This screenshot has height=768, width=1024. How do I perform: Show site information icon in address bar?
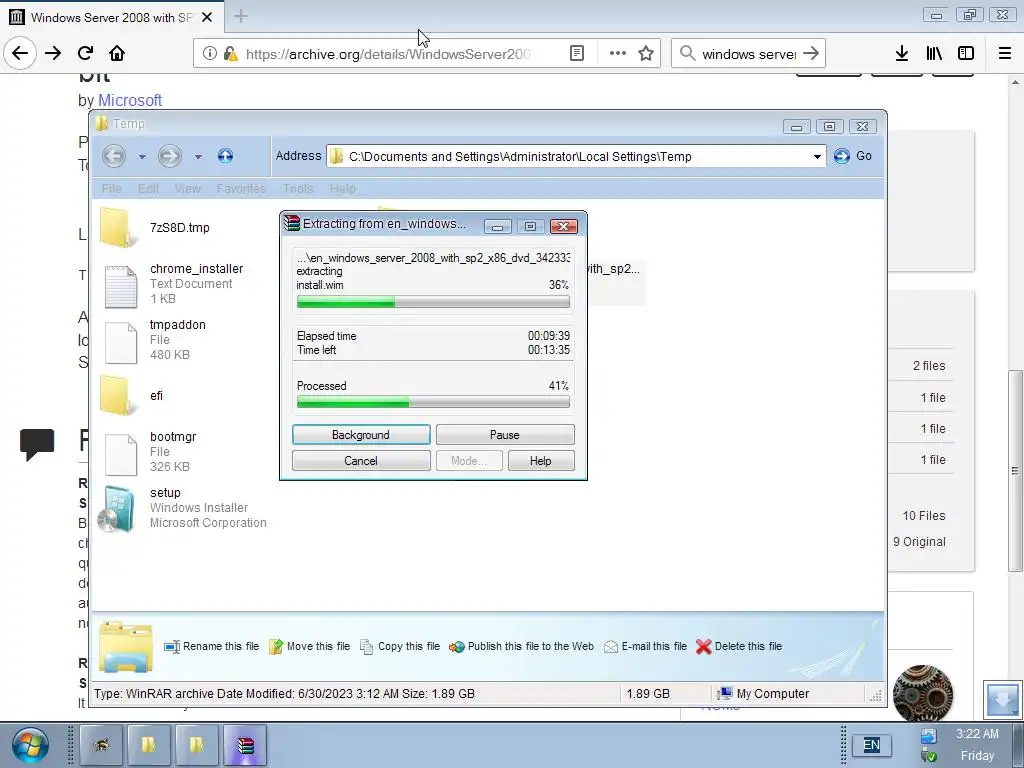[210, 54]
